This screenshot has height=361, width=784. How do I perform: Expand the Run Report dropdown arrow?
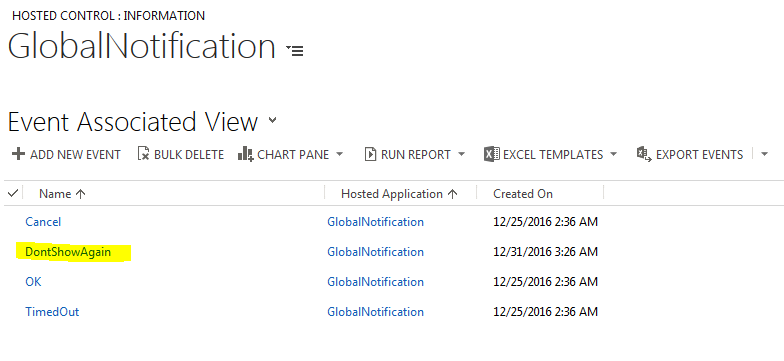coord(462,154)
